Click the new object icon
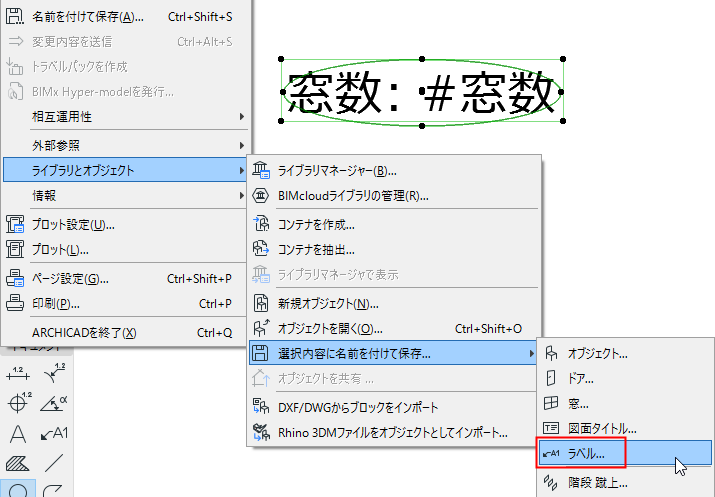 coord(261,303)
